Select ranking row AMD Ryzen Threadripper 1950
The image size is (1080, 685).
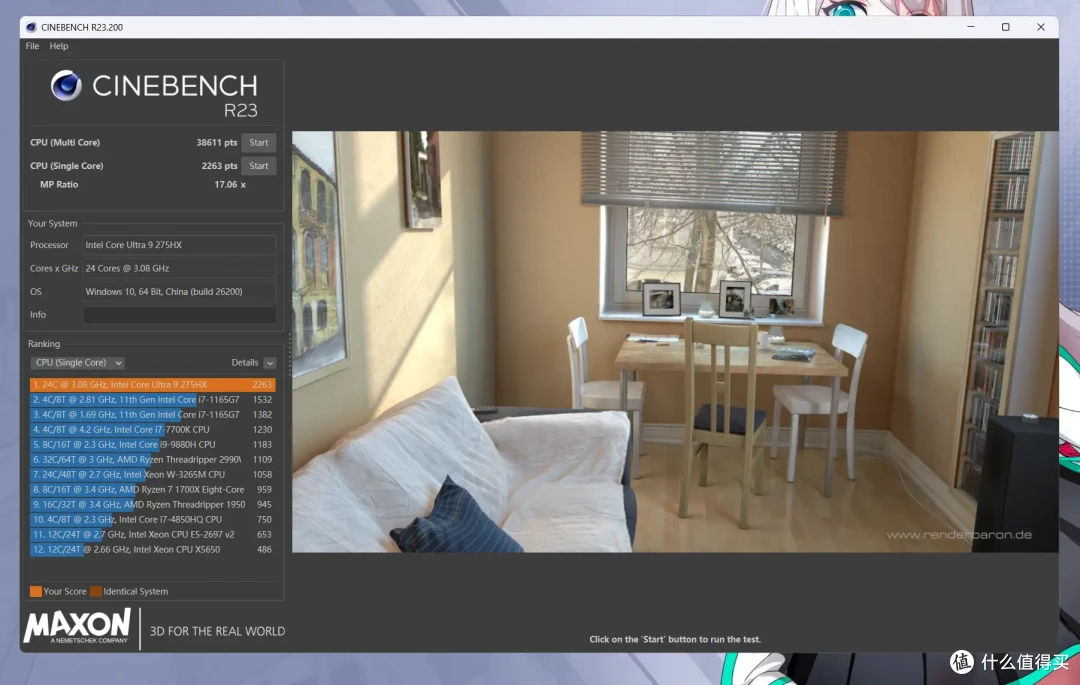click(152, 505)
